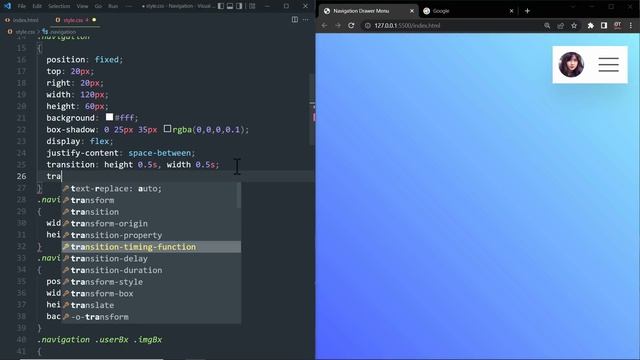Image resolution: width=640 pixels, height=360 pixels.
Task: Open the View menu in VS Code
Action: (x=82, y=6)
